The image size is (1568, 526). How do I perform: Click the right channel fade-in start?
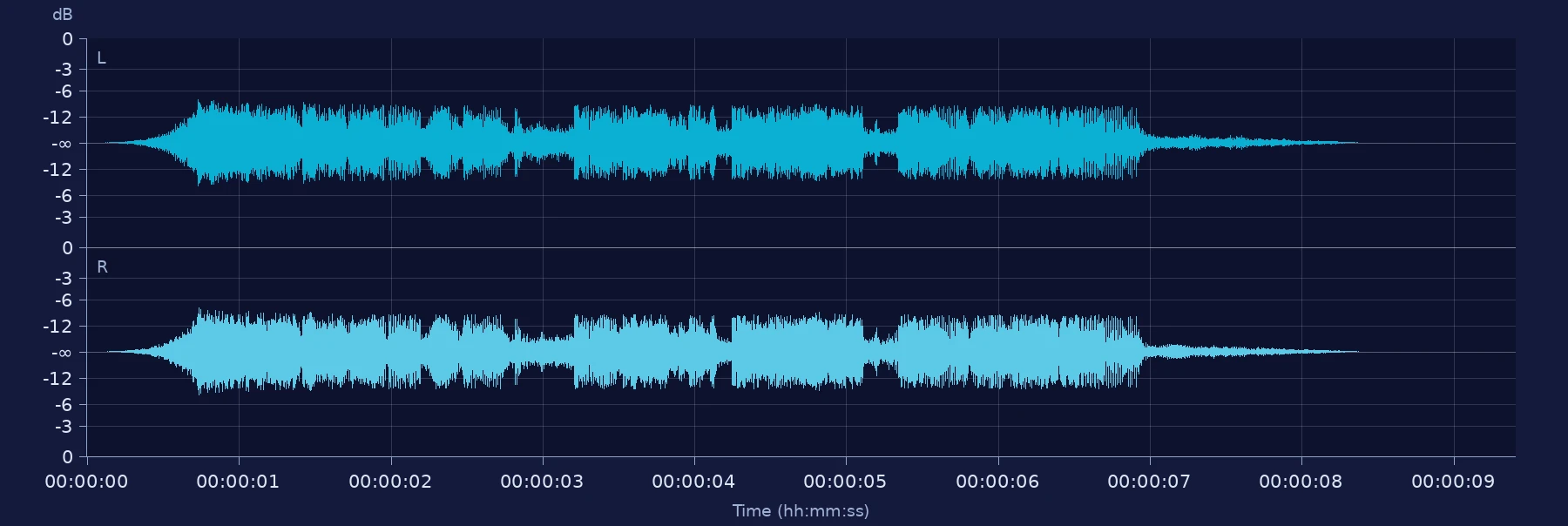[139, 352]
